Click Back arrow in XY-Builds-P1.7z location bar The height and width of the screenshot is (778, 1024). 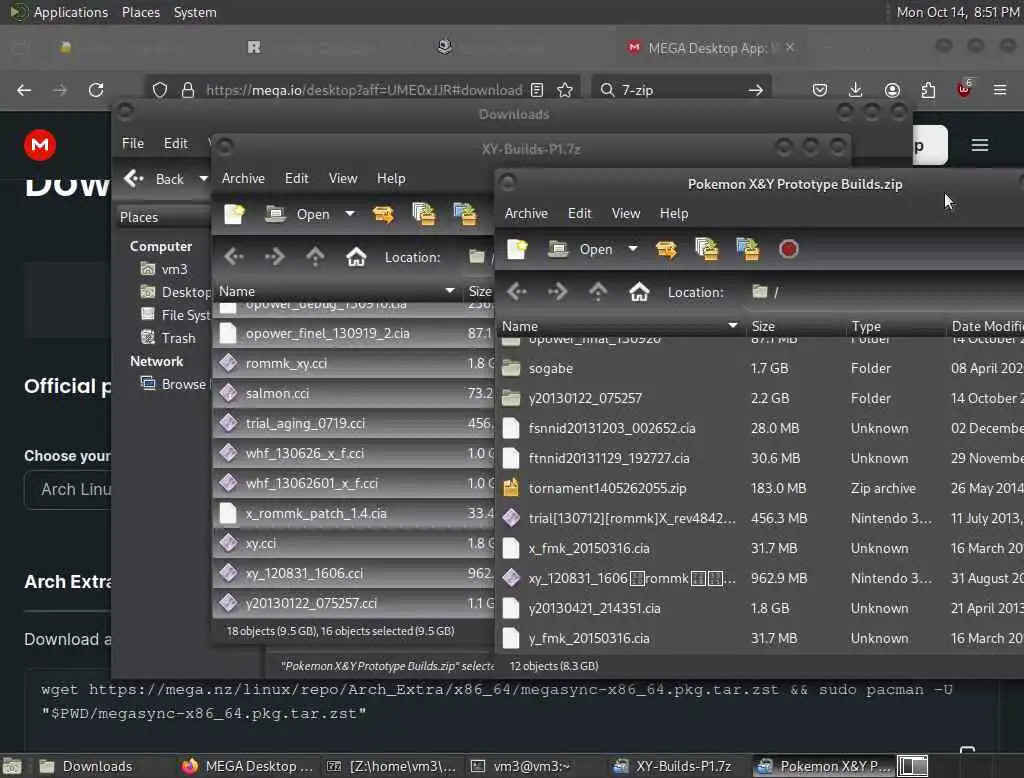(x=234, y=257)
